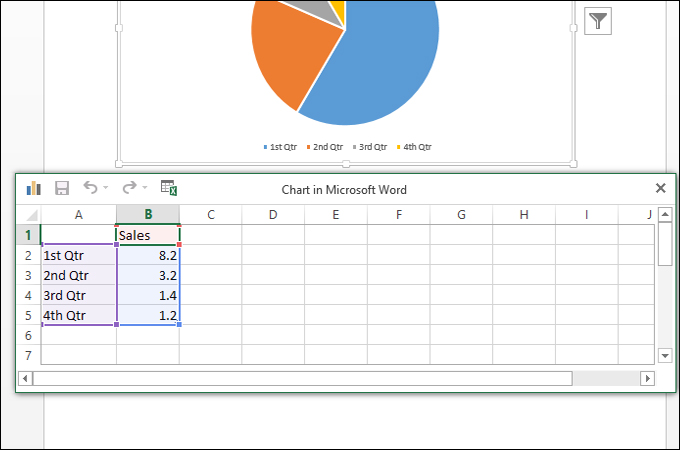
Task: Select the cell with value 1.4
Action: click(x=148, y=295)
